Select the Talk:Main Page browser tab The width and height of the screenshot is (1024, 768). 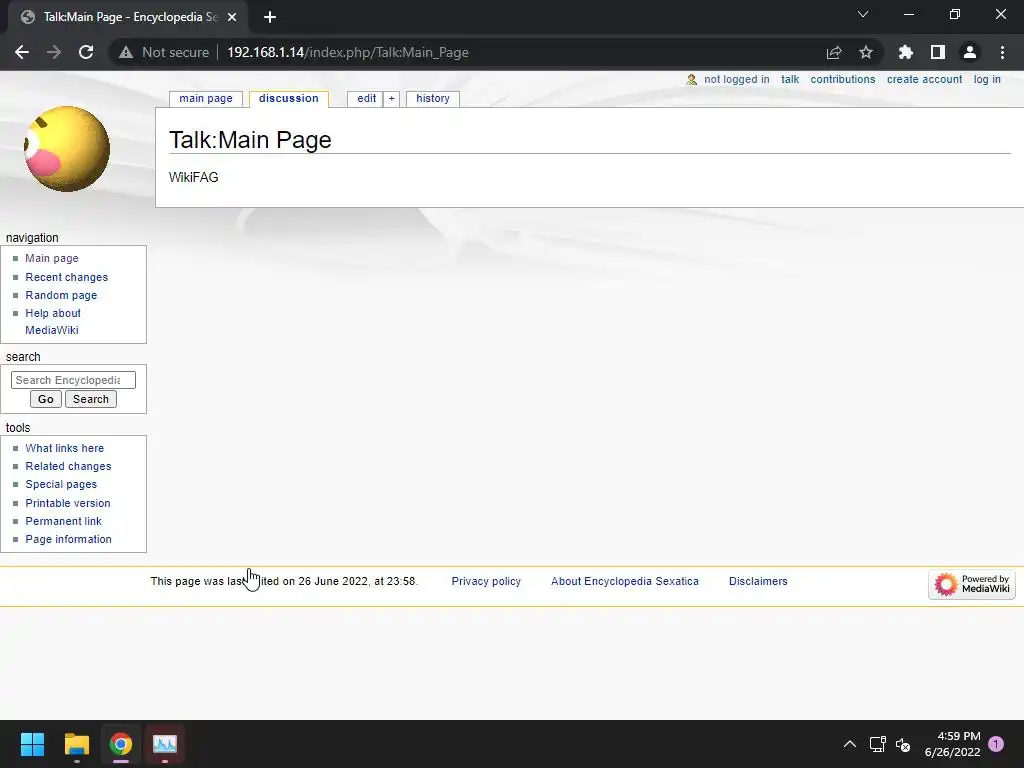(x=127, y=17)
